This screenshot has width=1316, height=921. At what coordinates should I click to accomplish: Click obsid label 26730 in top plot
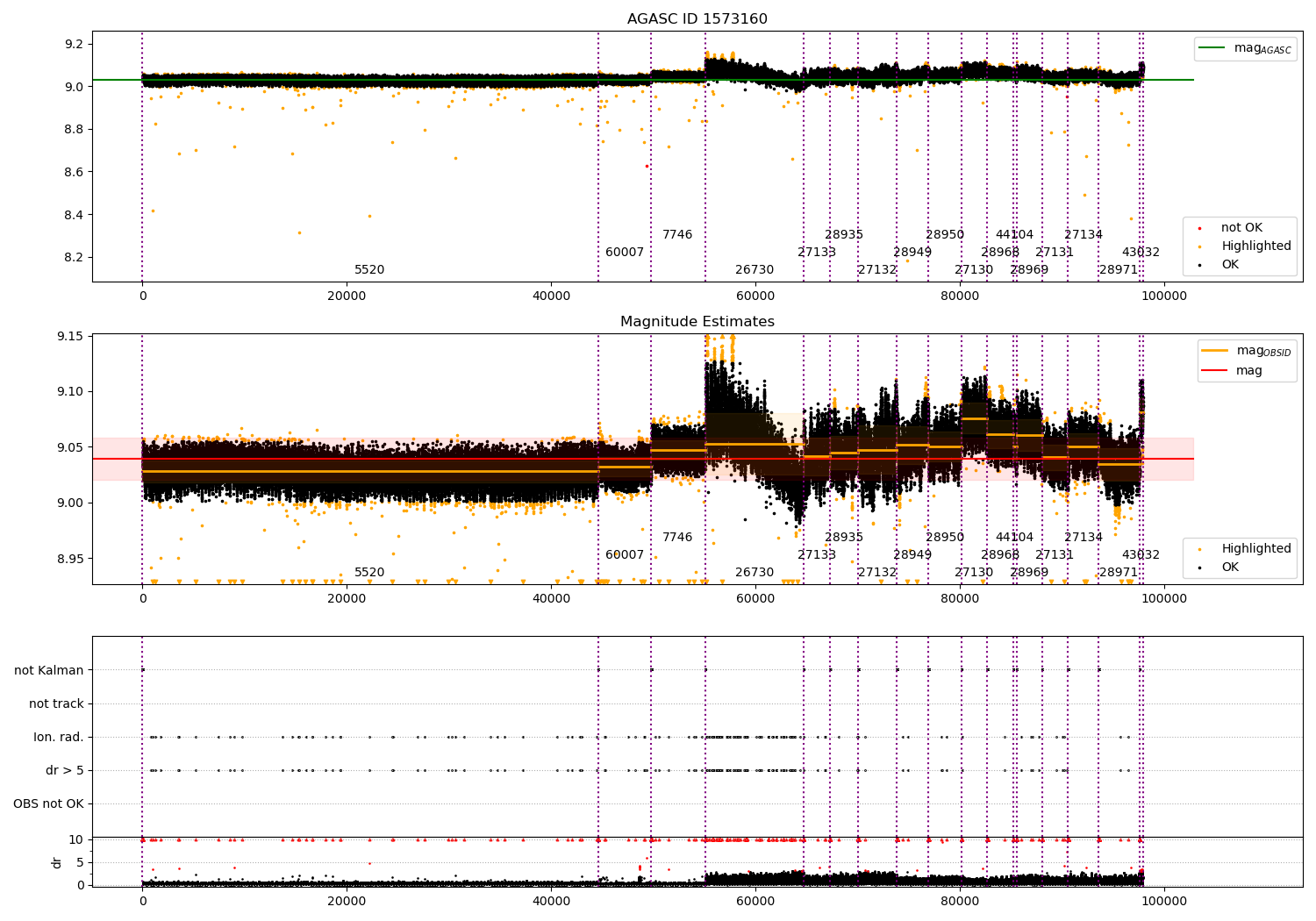pyautogui.click(x=755, y=270)
